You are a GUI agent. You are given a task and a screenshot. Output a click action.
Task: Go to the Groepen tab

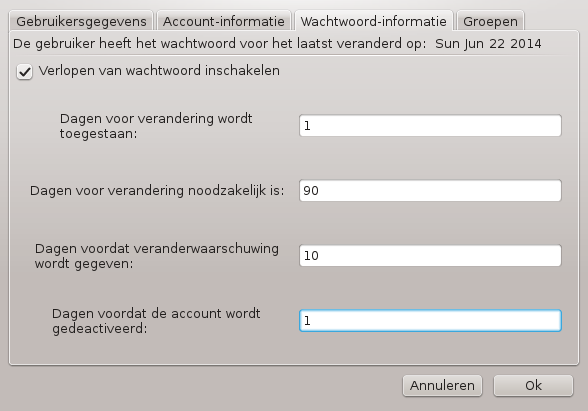point(490,21)
